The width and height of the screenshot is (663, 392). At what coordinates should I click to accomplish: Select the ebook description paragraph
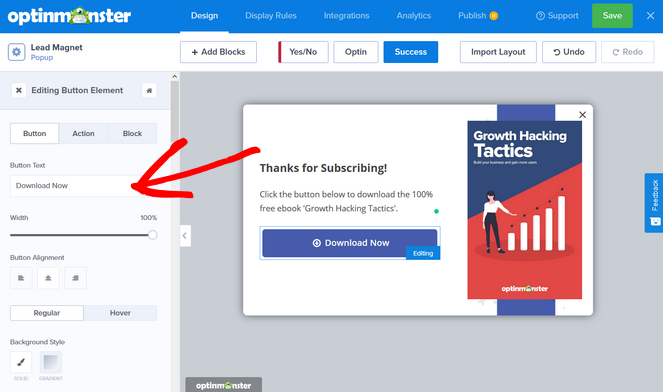coord(346,201)
